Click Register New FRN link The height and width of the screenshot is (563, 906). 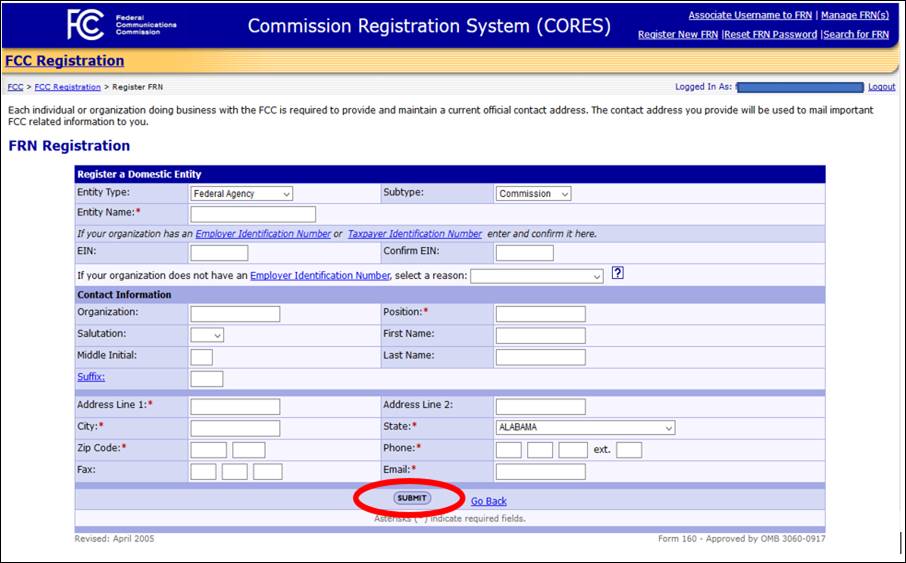[x=678, y=35]
